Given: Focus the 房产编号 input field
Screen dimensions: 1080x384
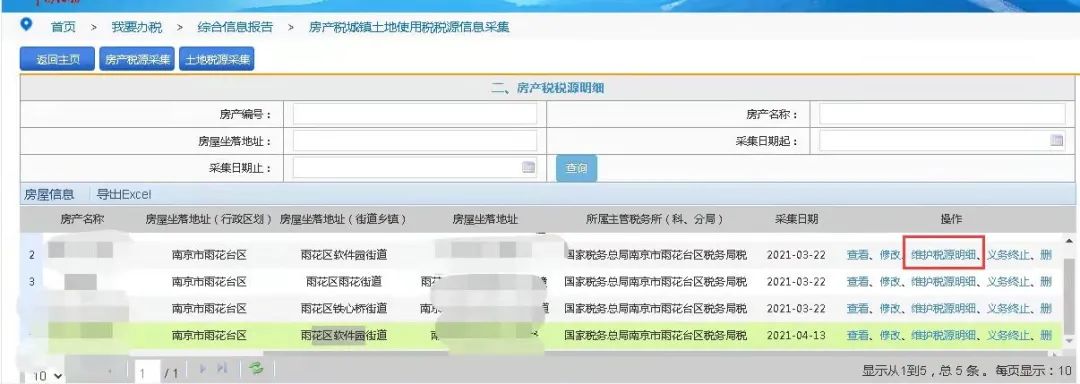Looking at the screenshot, I should click(x=415, y=114).
